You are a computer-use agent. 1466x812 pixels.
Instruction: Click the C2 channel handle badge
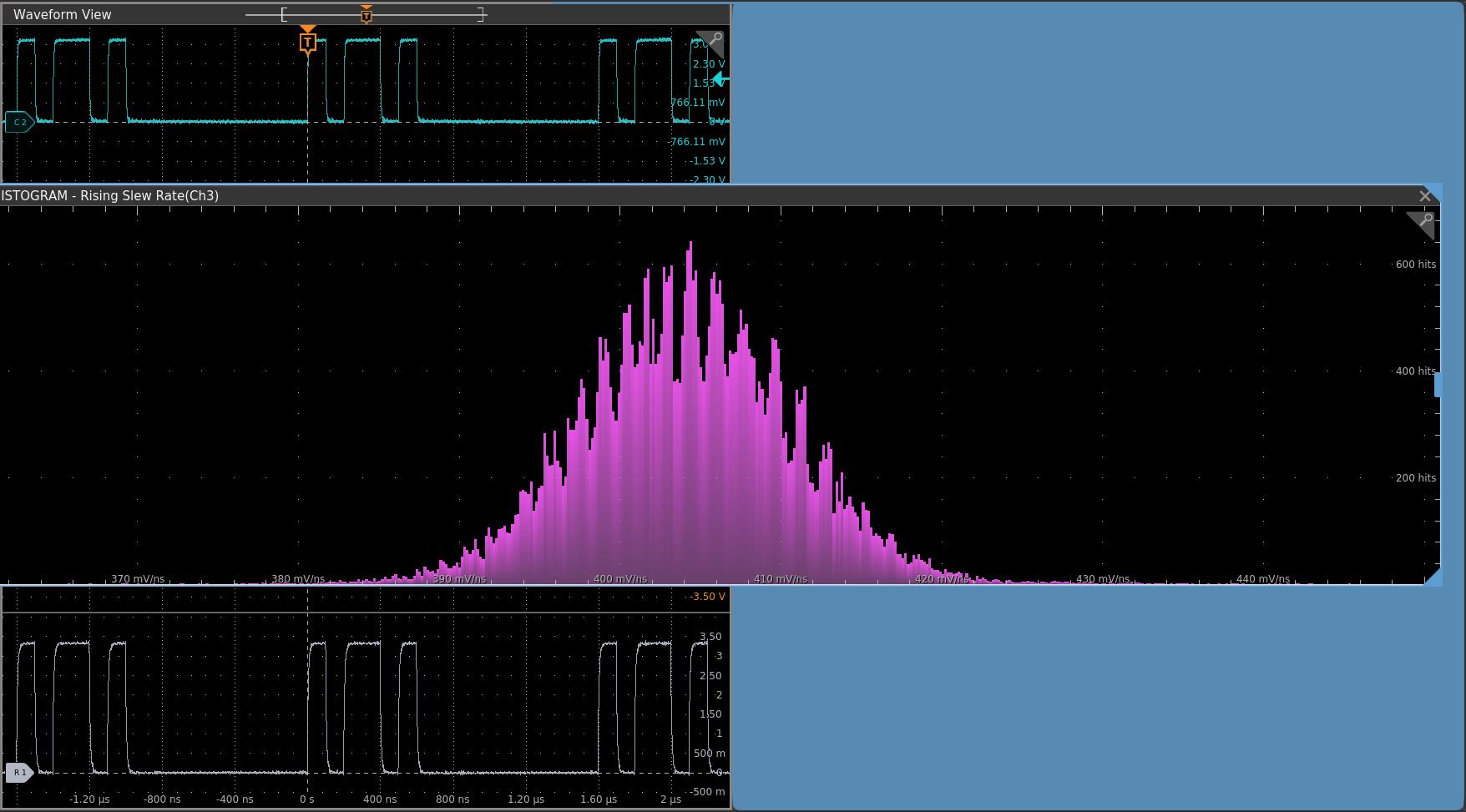click(x=18, y=122)
